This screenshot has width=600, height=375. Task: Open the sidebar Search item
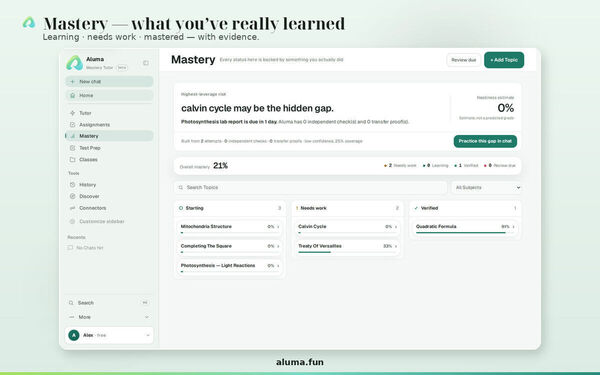click(109, 303)
